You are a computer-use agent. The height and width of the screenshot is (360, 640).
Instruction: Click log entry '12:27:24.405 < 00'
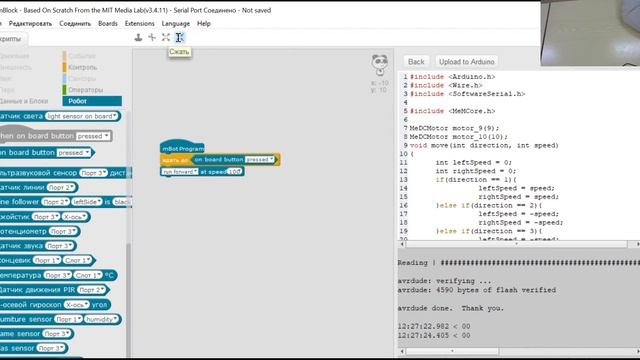pyautogui.click(x=434, y=336)
